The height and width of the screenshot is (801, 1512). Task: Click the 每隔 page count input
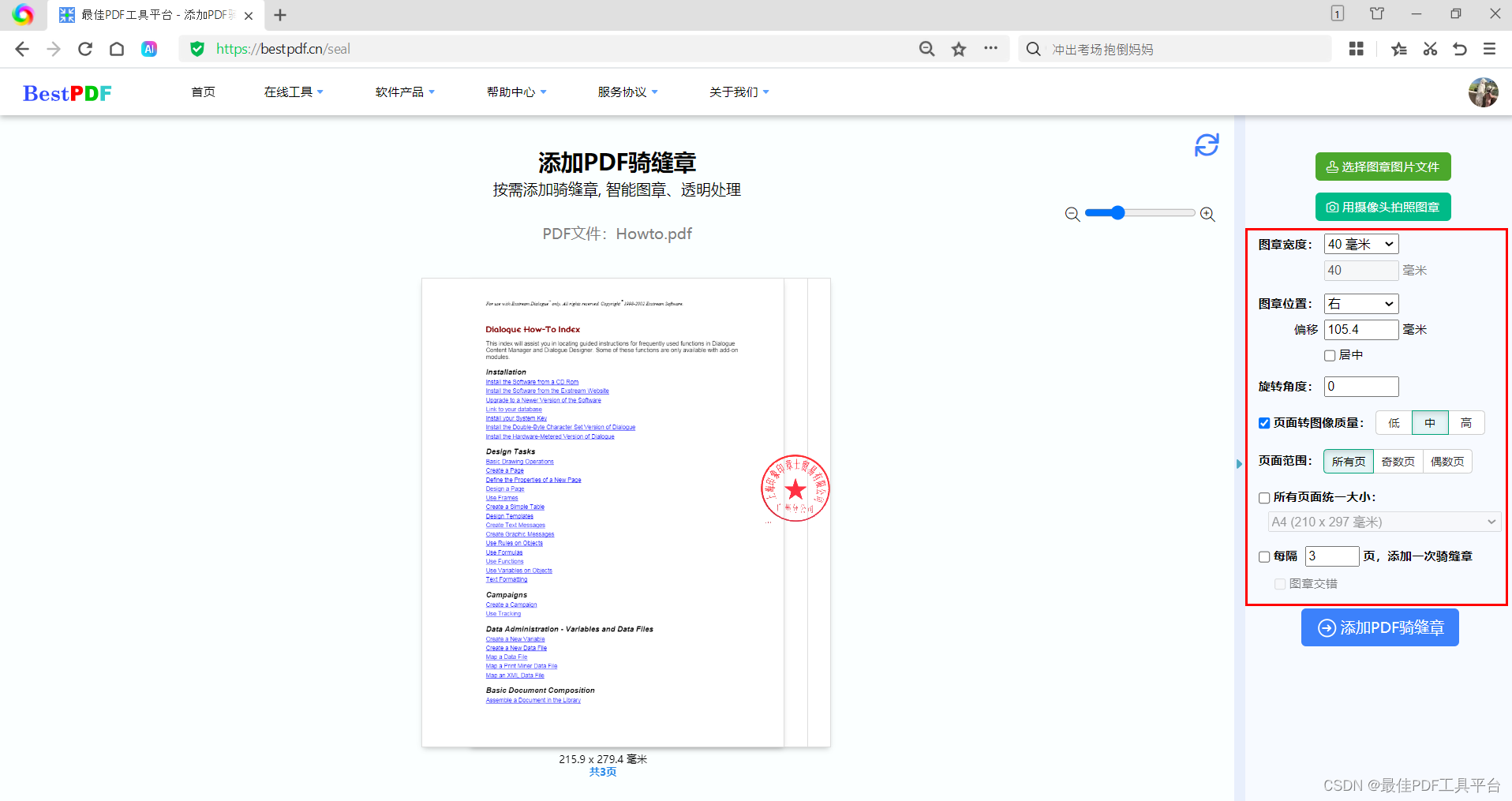point(1332,556)
